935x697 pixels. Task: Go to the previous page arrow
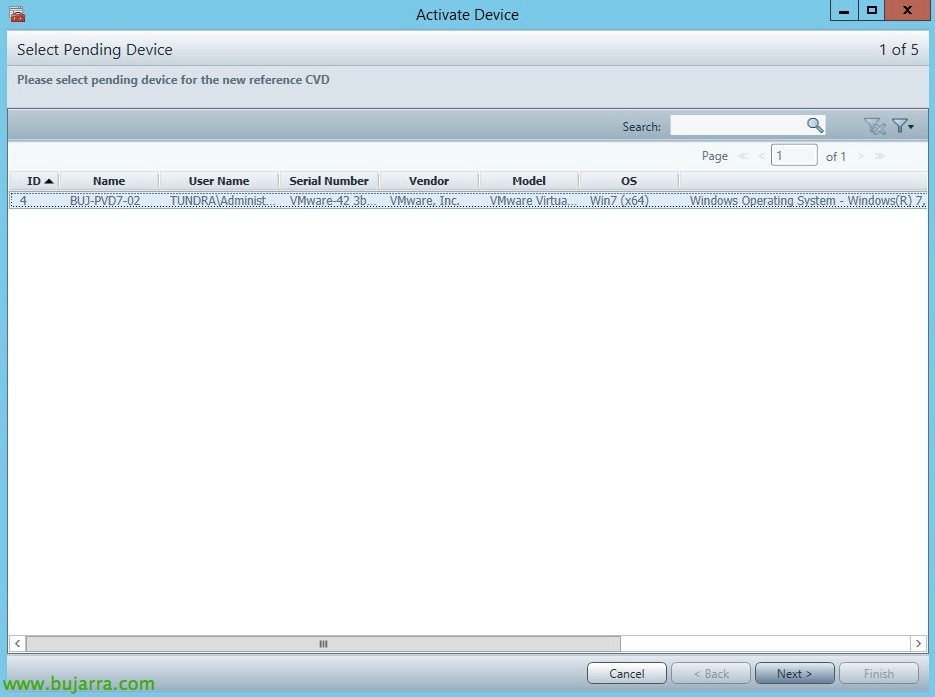[x=761, y=156]
